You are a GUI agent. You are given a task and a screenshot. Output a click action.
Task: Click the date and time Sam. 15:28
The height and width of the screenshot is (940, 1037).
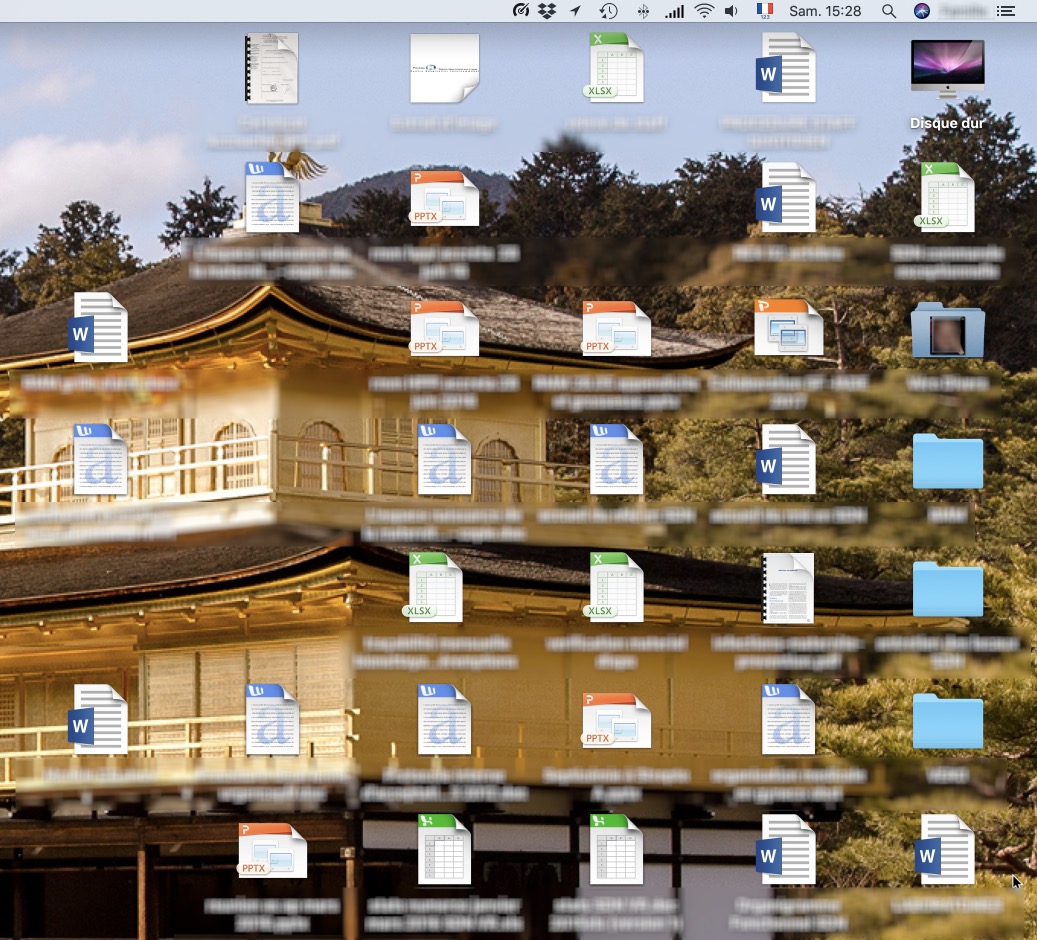(x=825, y=11)
